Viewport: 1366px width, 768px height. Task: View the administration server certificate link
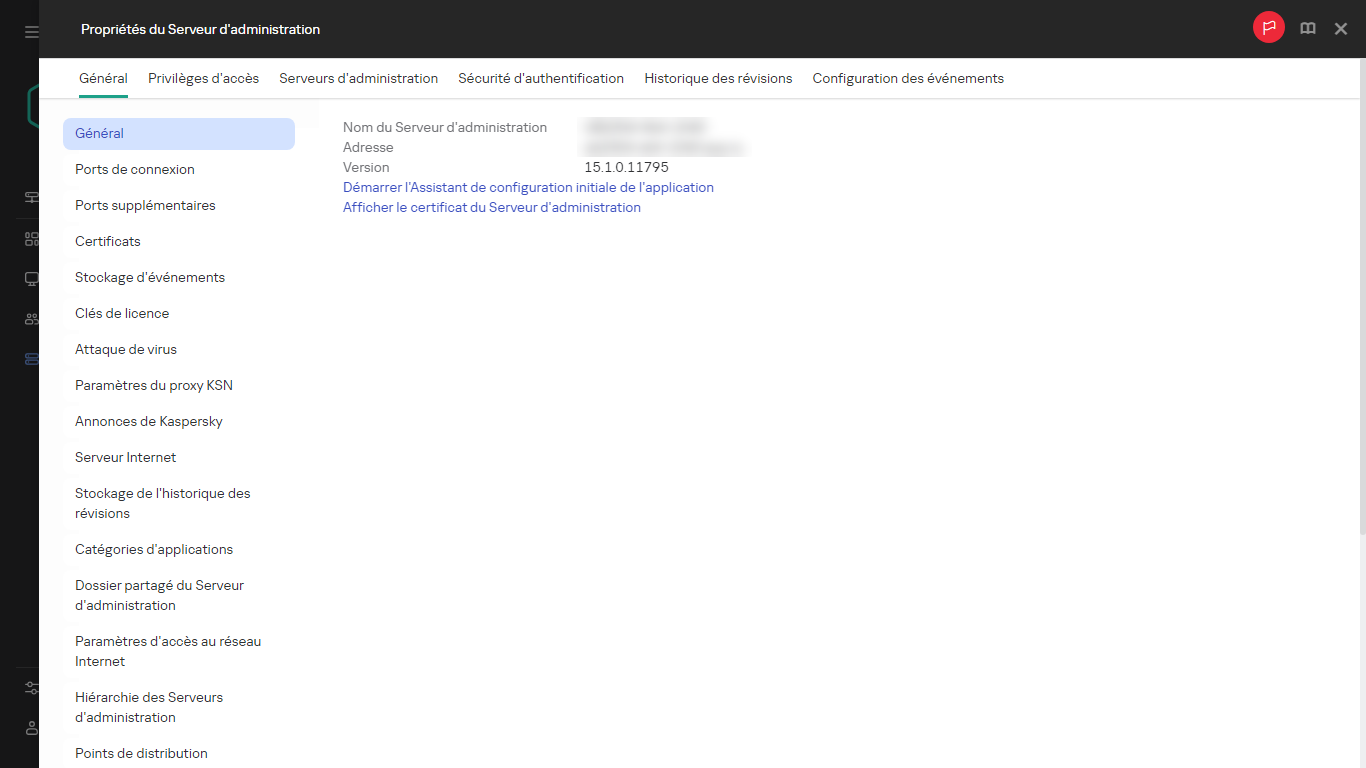491,207
